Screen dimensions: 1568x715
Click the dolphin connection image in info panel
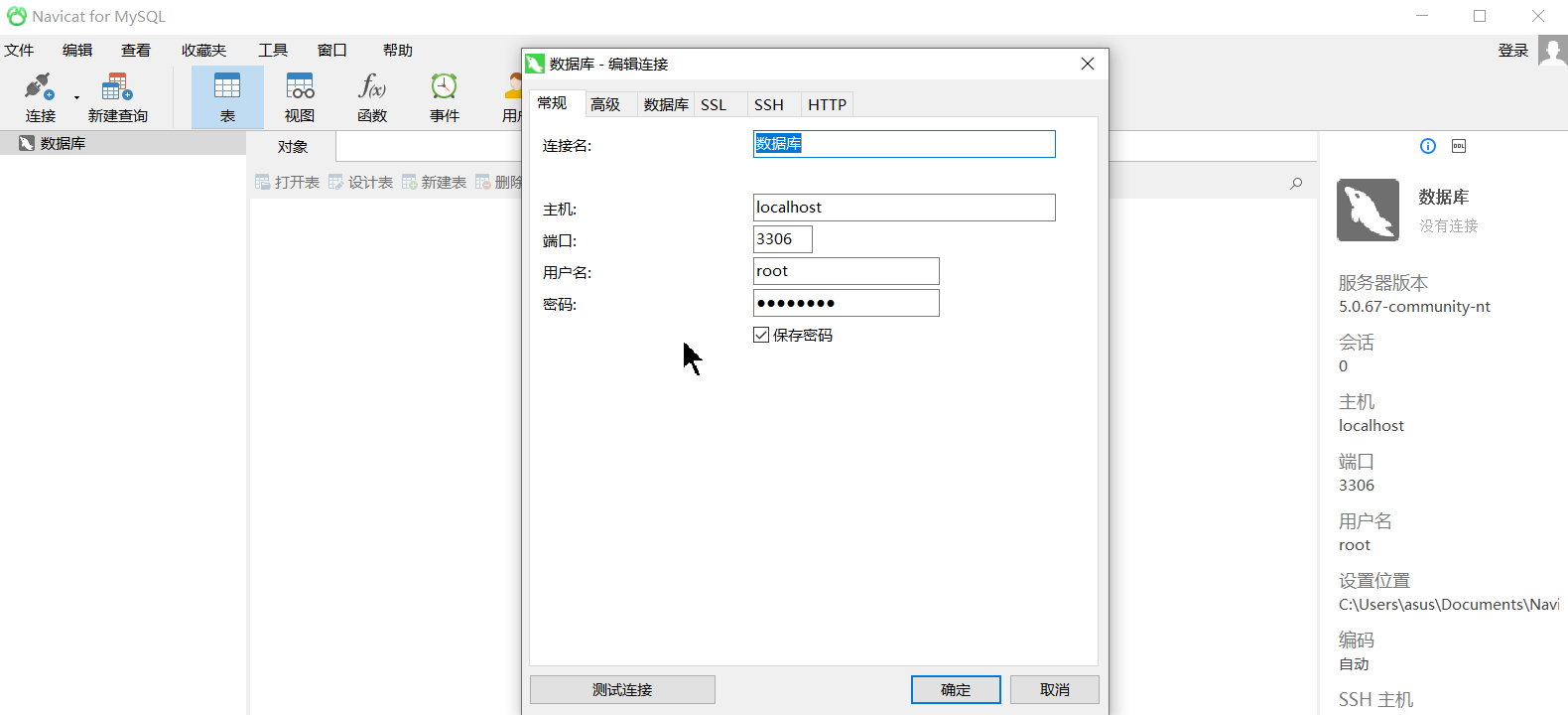(1368, 210)
